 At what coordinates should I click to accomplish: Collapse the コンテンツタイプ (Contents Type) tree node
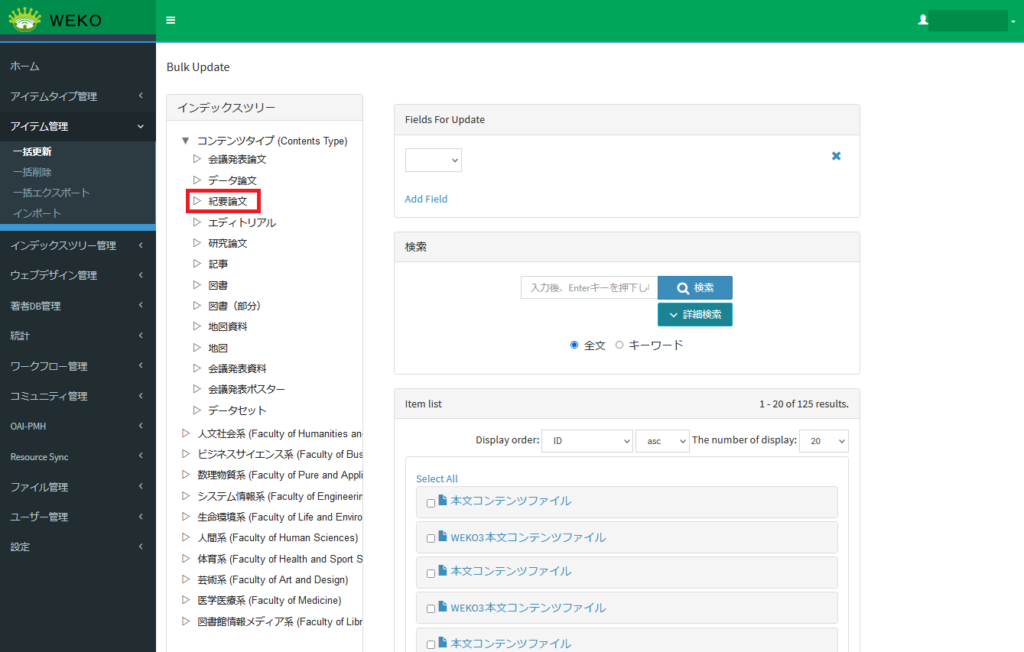(x=186, y=141)
